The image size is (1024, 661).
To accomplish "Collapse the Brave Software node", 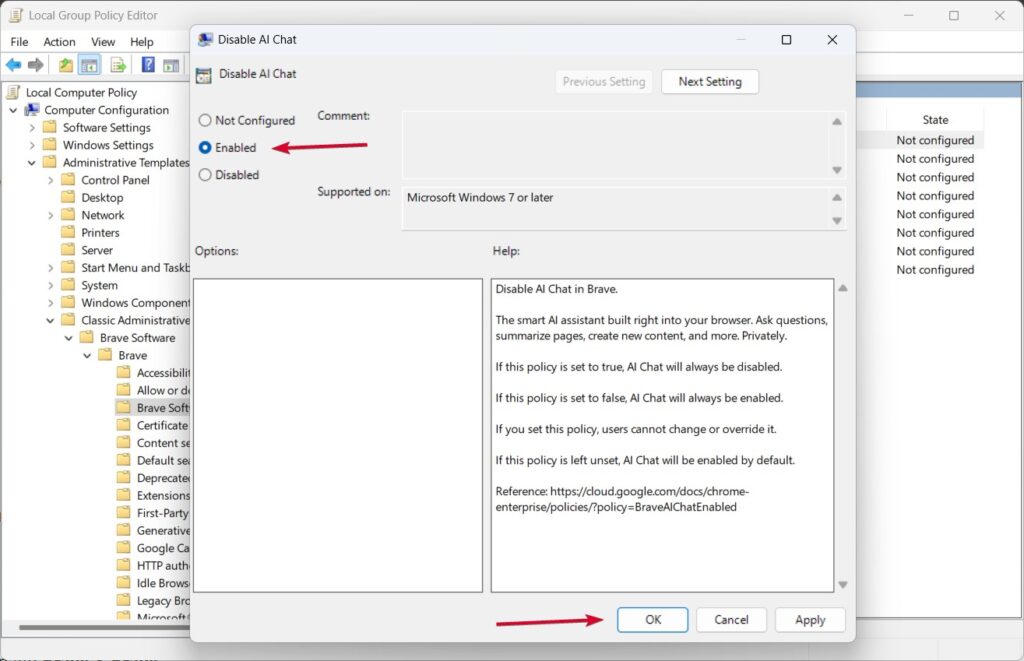I will click(x=69, y=338).
